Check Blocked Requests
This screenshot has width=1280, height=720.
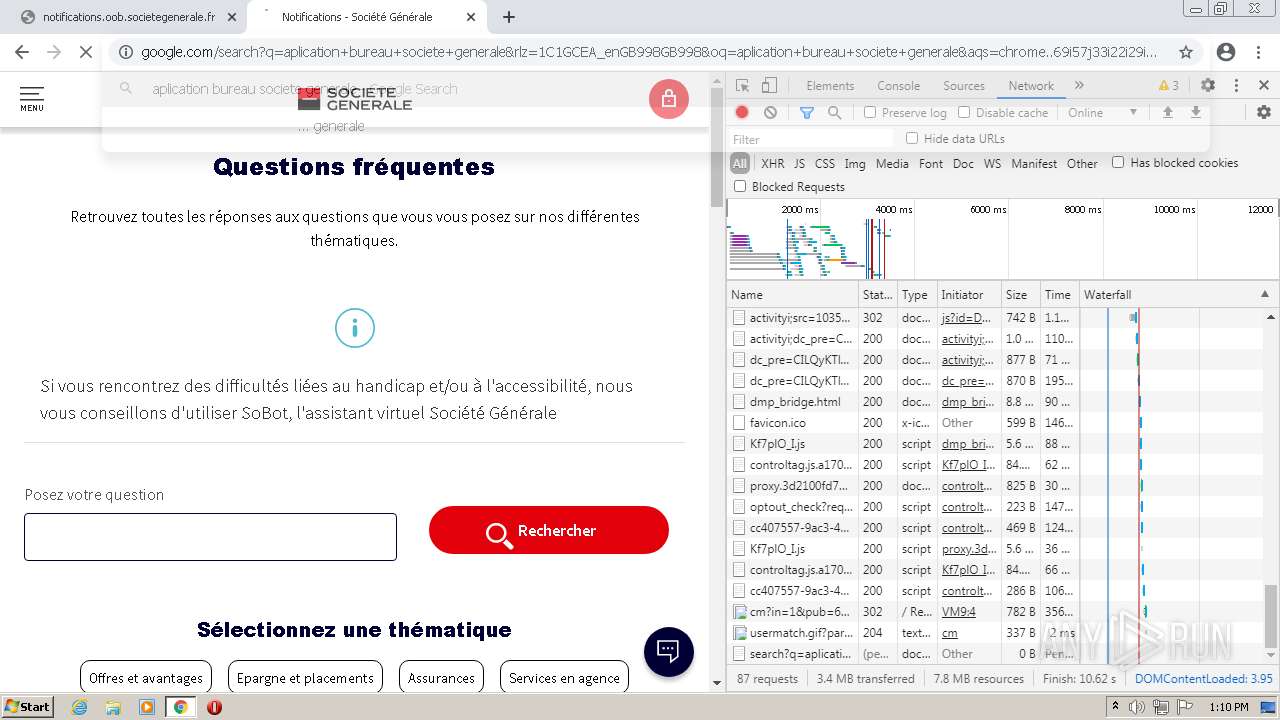coord(740,186)
